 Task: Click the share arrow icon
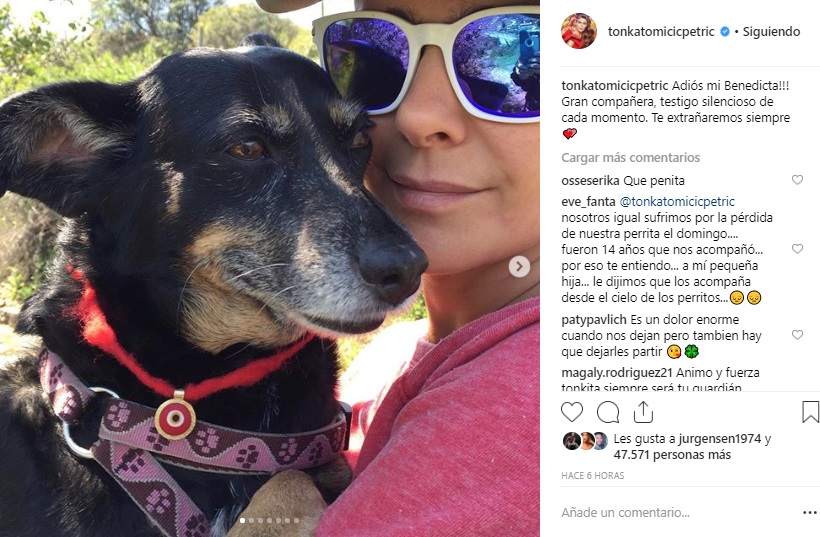tap(643, 412)
